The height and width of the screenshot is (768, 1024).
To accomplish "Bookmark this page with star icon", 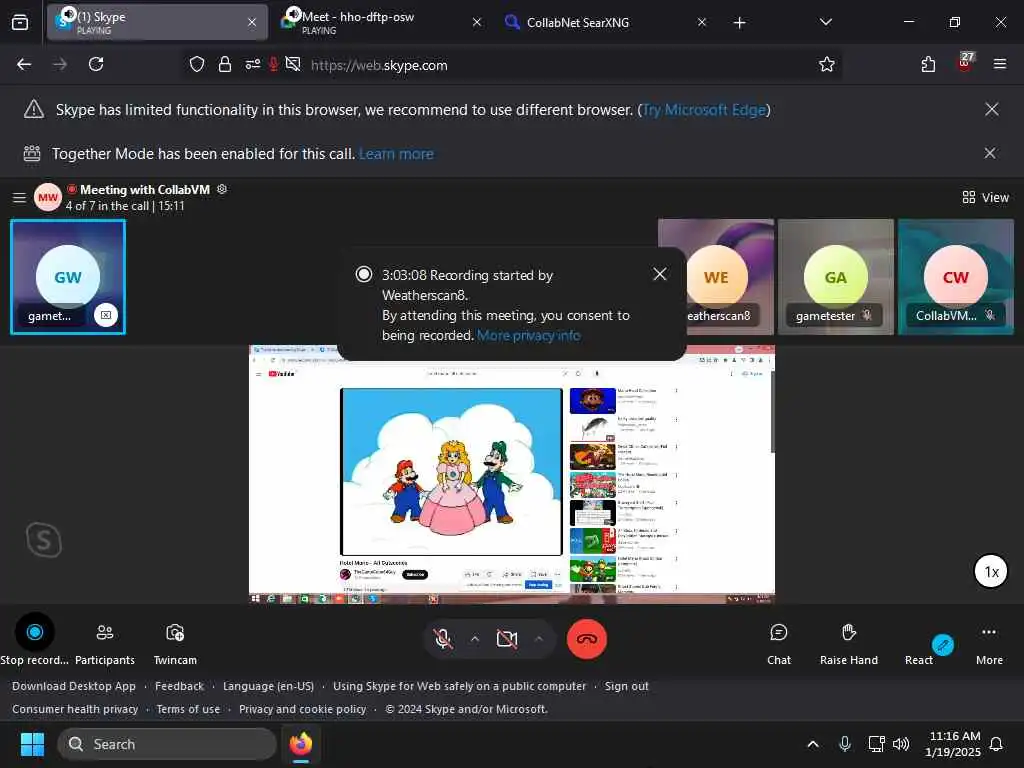I will (827, 64).
